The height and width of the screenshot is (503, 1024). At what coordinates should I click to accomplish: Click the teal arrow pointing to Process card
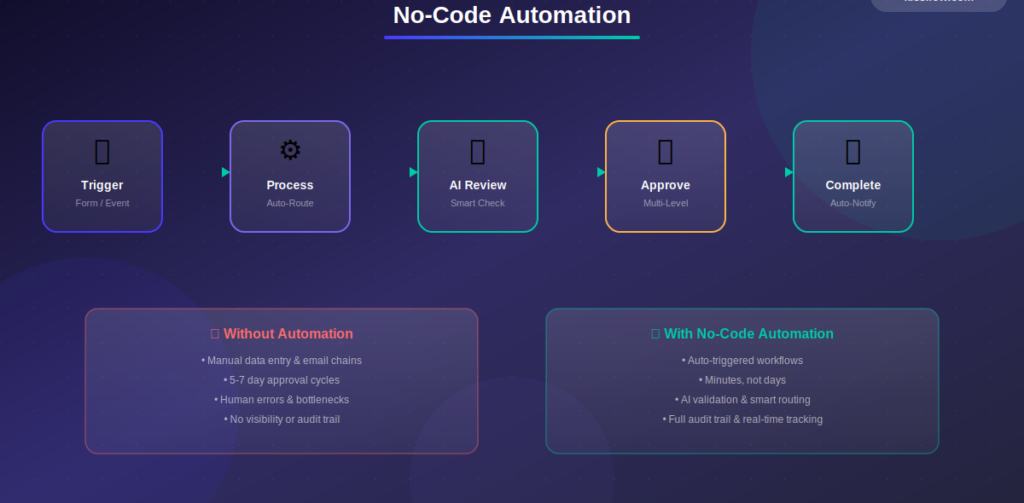click(x=226, y=172)
